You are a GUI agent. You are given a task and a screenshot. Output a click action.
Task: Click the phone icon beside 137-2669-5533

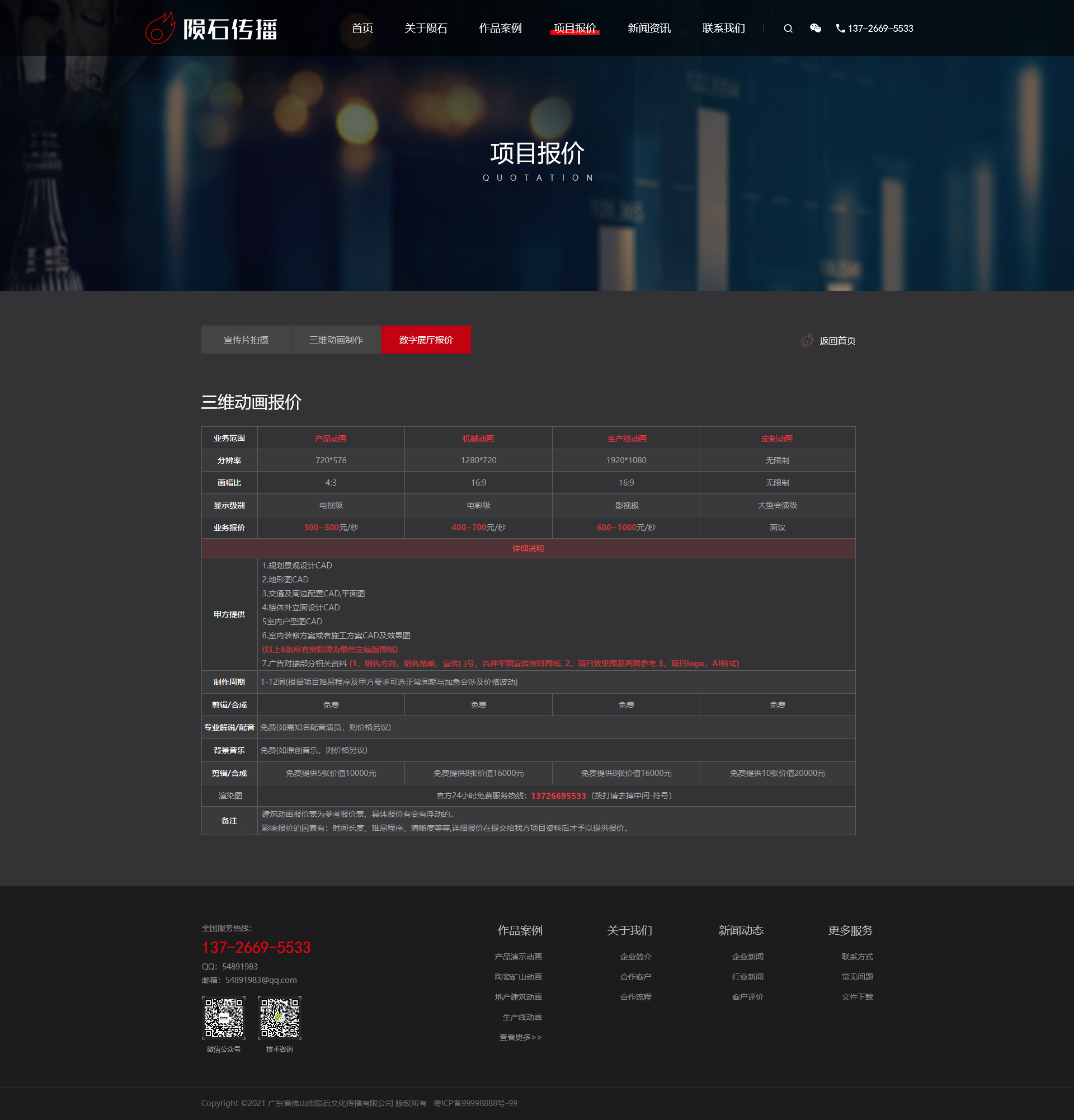(x=840, y=28)
